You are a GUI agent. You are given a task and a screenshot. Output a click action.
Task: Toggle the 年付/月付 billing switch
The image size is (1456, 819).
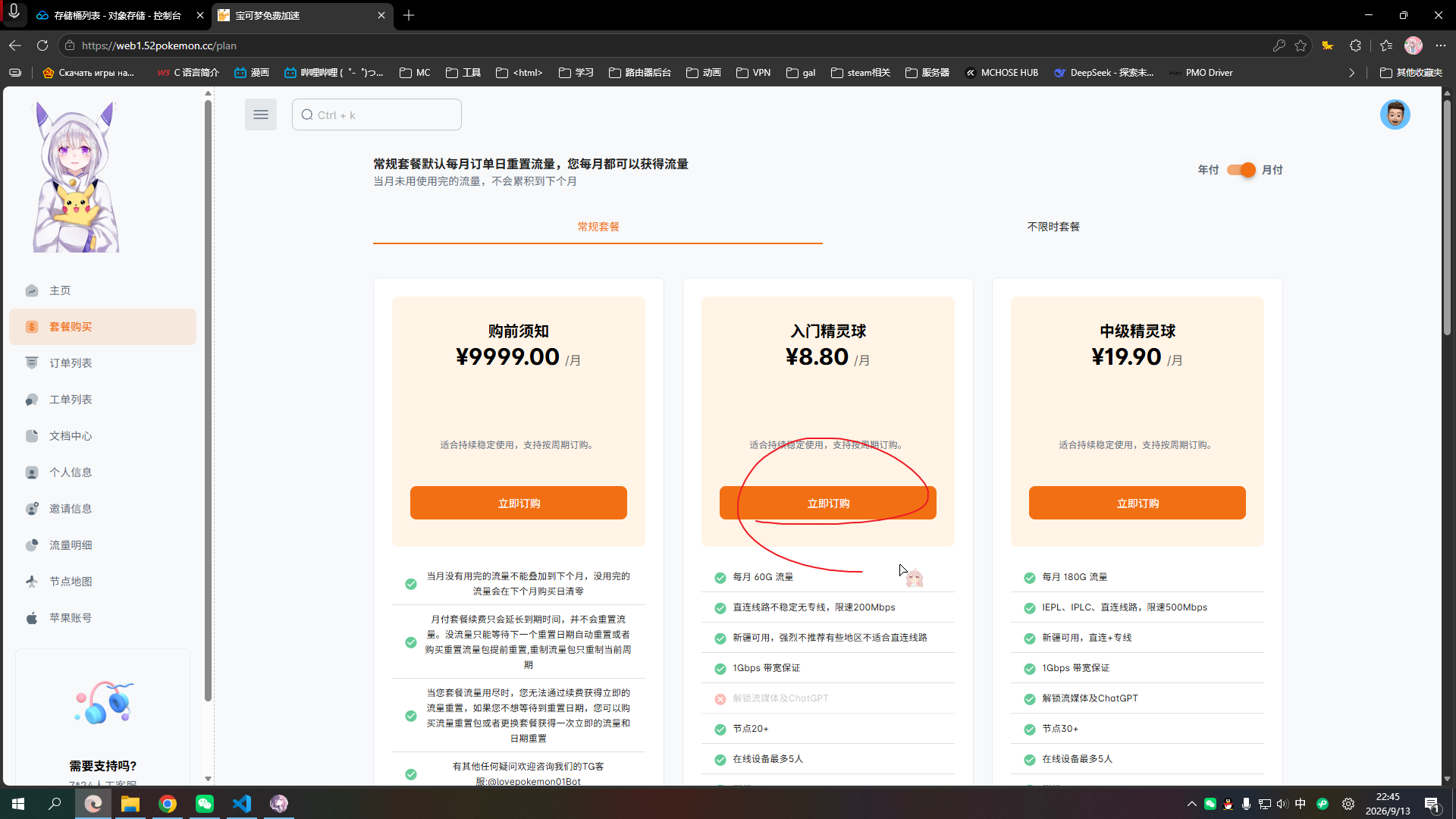tap(1241, 170)
